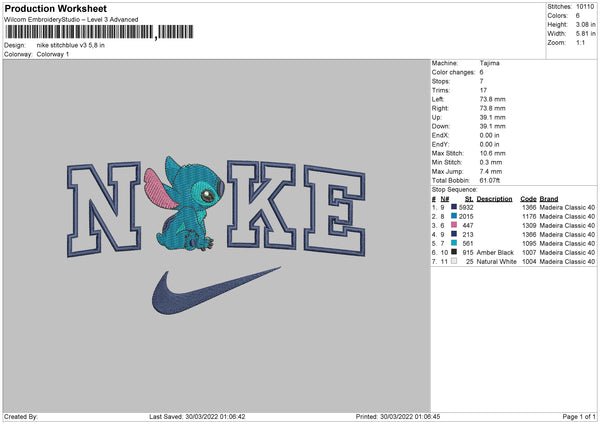
Task: Click the Page 1 of 1 footer
Action: pyautogui.click(x=579, y=416)
